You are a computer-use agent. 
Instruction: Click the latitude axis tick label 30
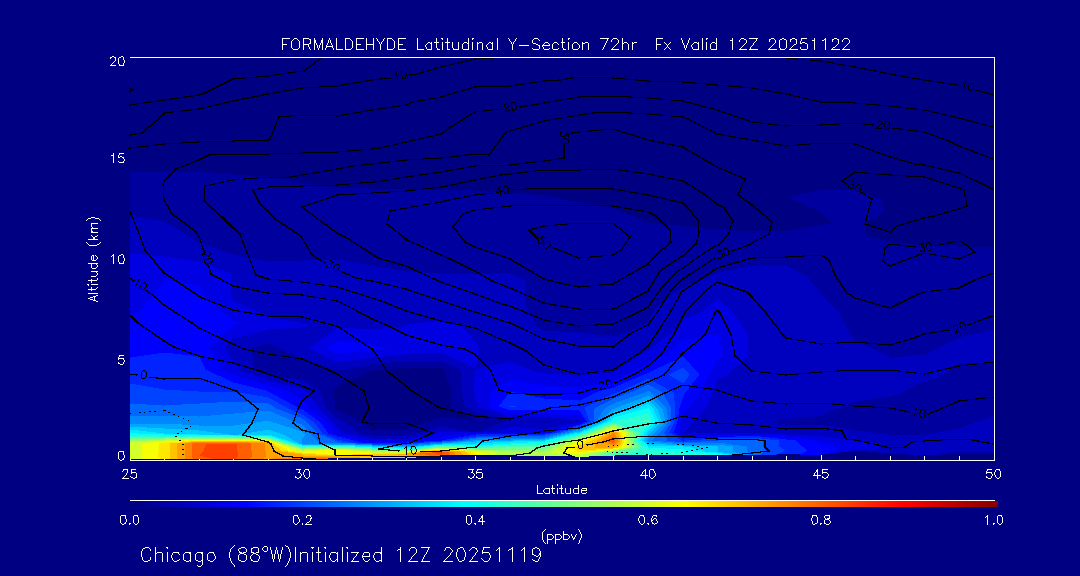(x=302, y=474)
